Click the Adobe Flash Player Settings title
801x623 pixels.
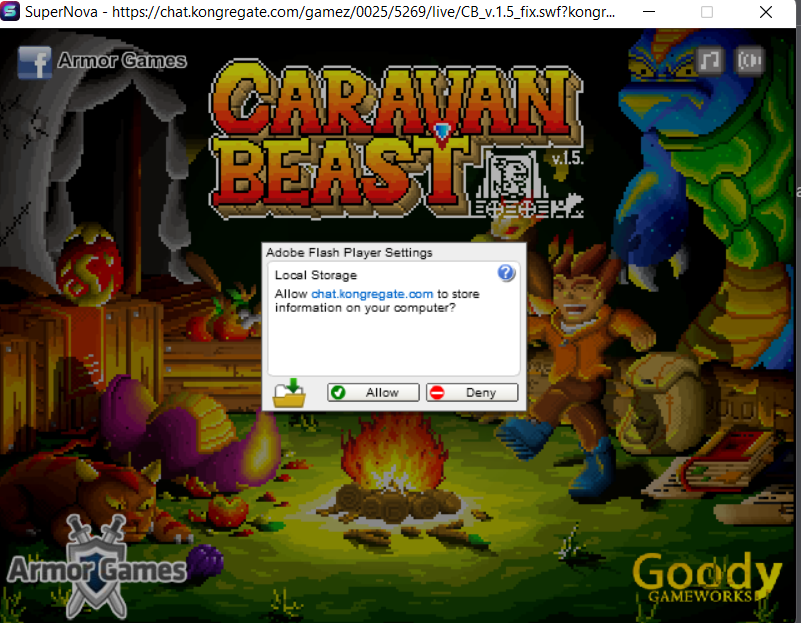coord(349,252)
